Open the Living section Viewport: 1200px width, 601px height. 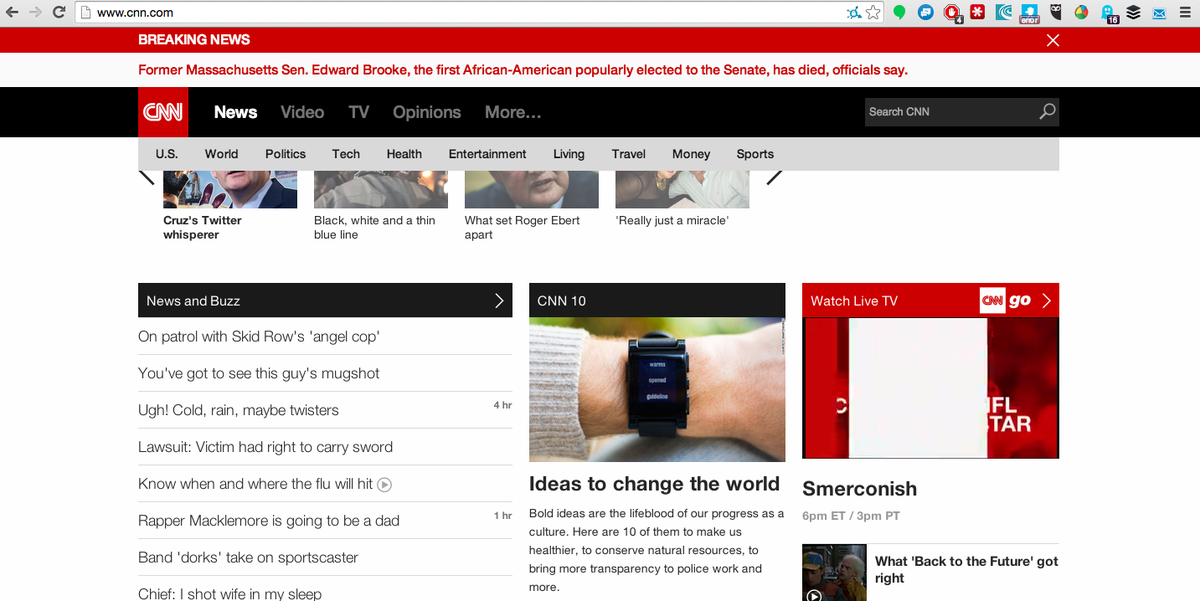click(x=569, y=154)
